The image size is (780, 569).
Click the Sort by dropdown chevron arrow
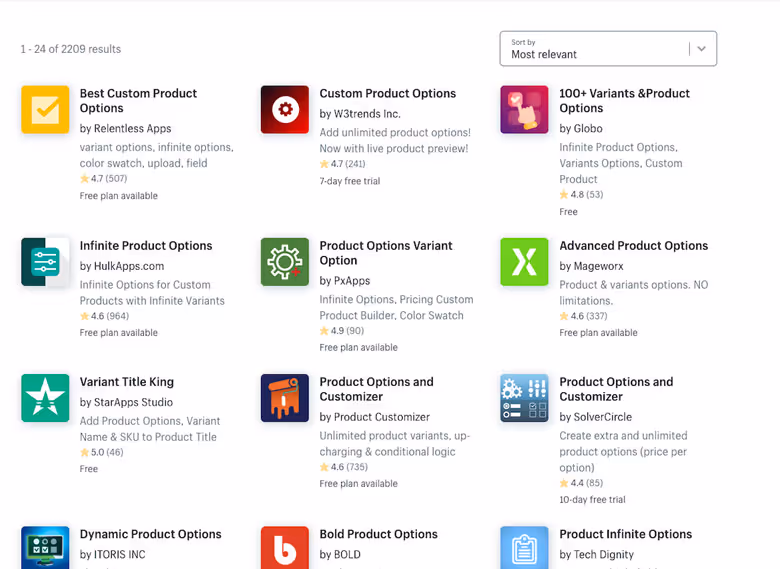coord(701,49)
